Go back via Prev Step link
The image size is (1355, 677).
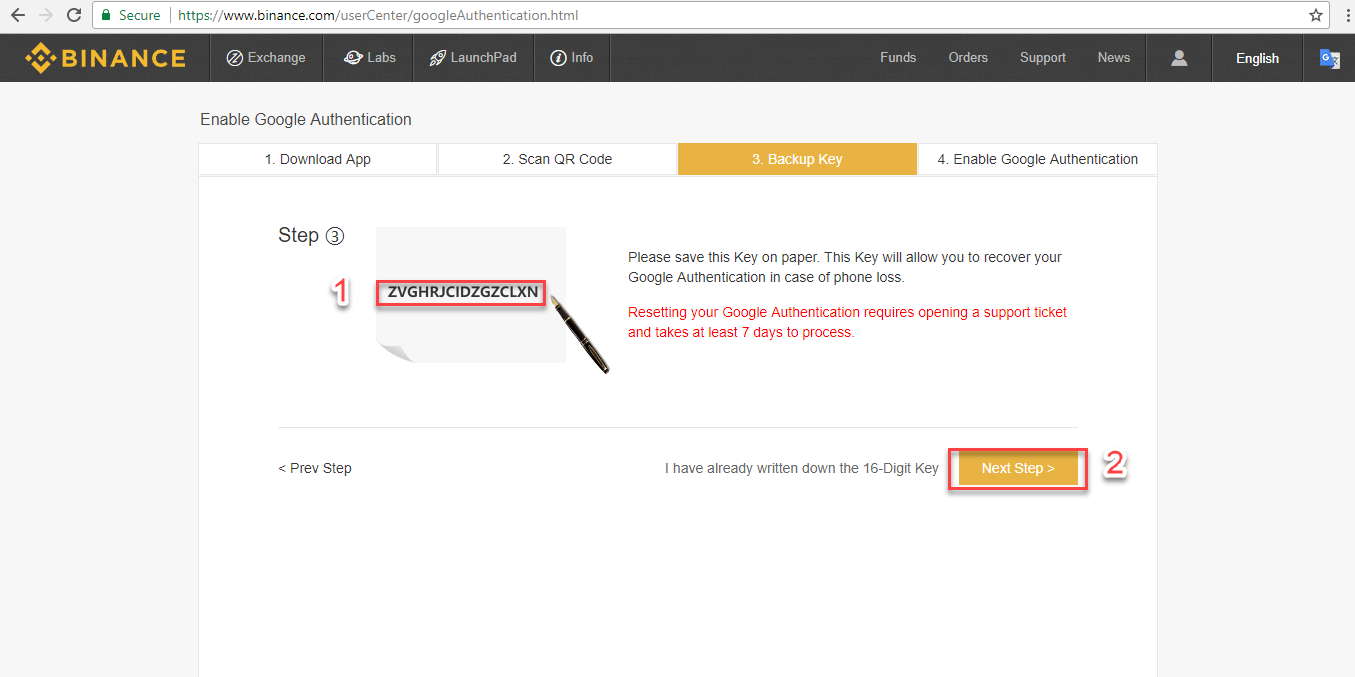(315, 468)
